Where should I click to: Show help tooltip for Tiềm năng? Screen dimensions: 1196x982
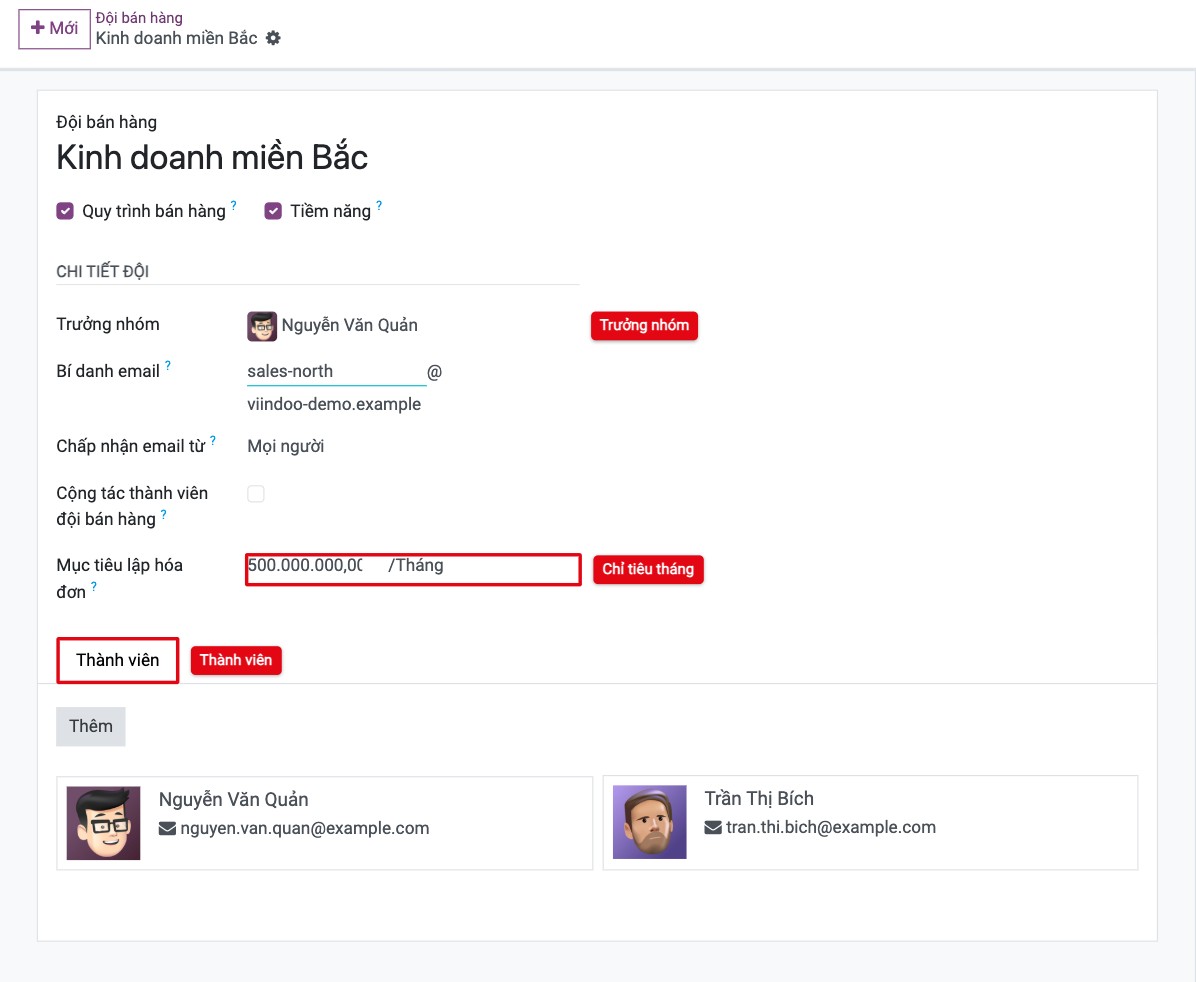point(379,205)
